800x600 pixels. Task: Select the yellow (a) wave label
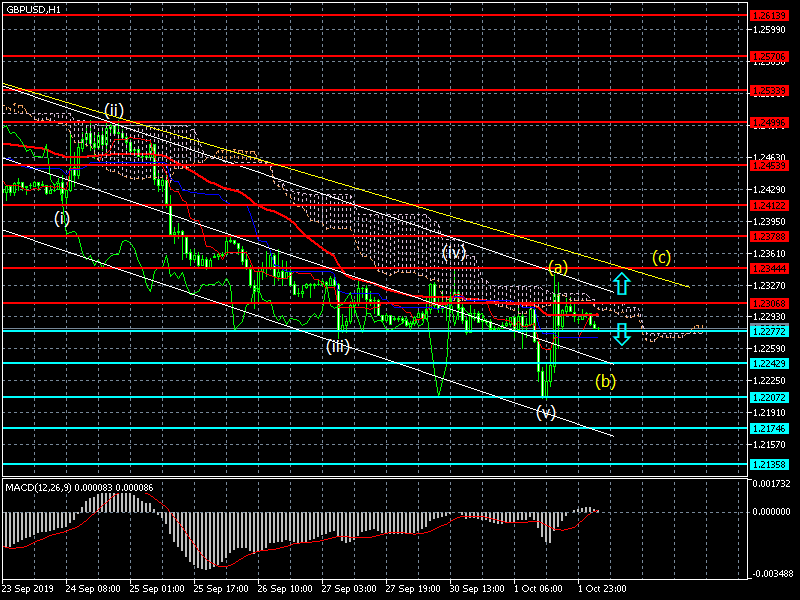[x=558, y=267]
